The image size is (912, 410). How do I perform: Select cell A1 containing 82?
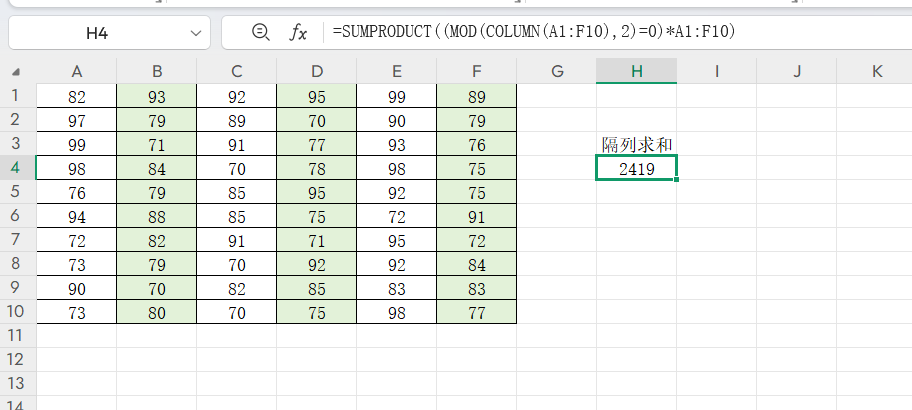[x=77, y=96]
